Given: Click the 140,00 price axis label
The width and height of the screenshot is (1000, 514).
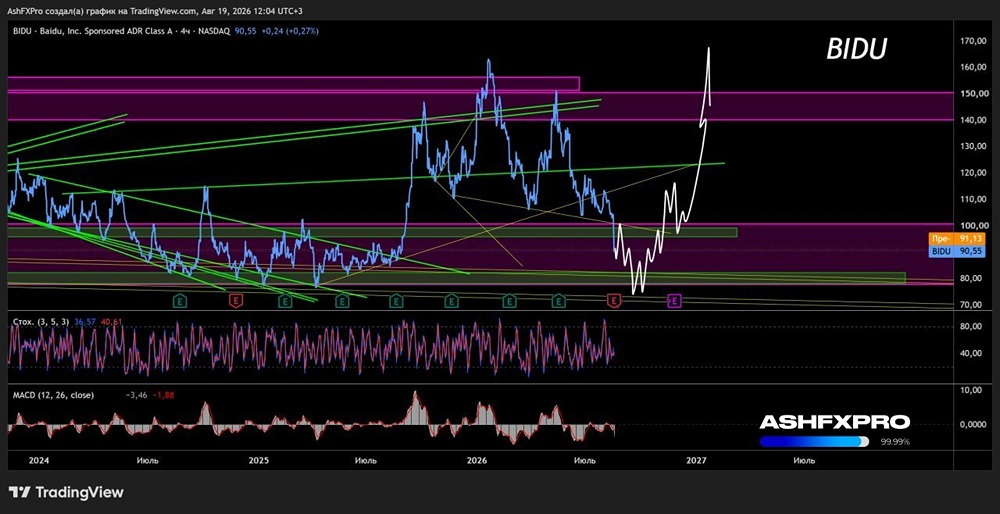Looking at the screenshot, I should [973, 120].
